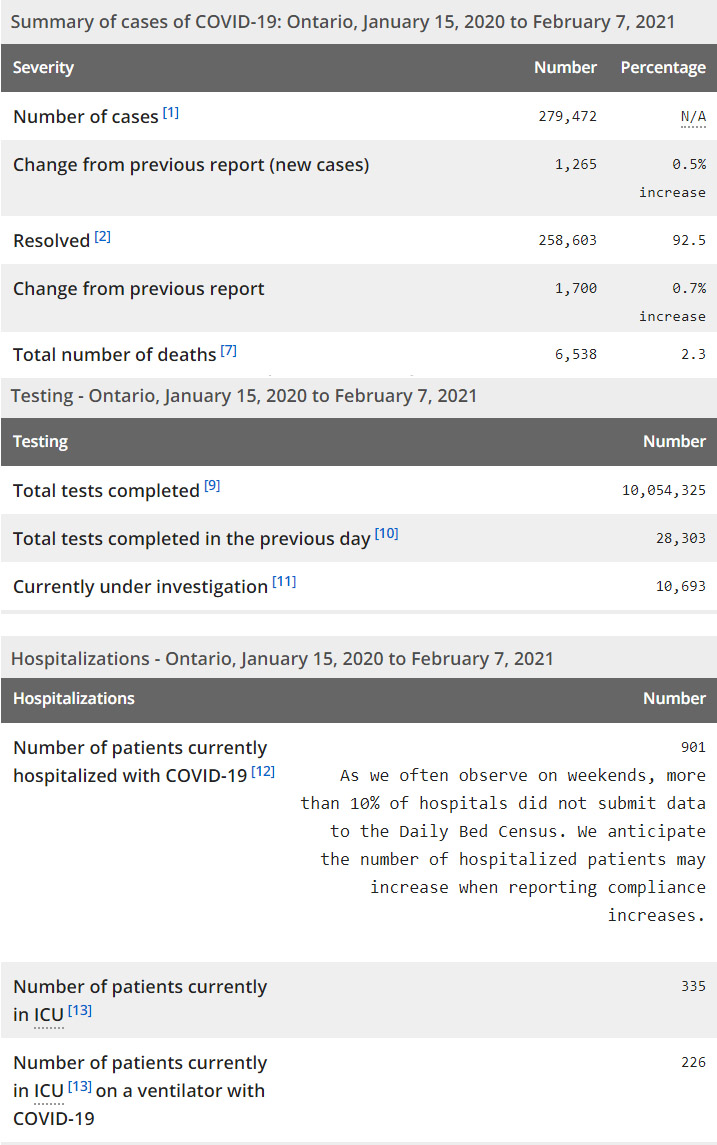Click the N/A abbreviation in Percentage column
717x1145 pixels.
[x=693, y=117]
